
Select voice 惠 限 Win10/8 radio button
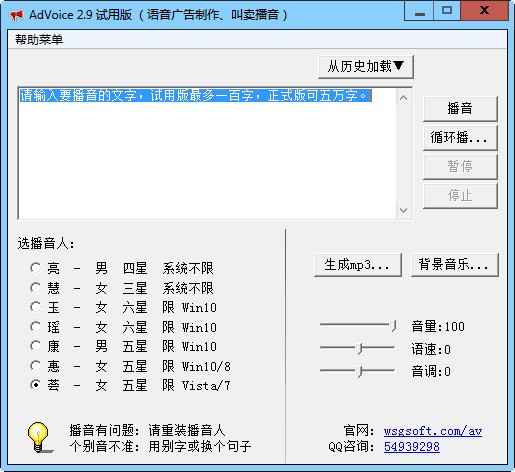[x=35, y=366]
